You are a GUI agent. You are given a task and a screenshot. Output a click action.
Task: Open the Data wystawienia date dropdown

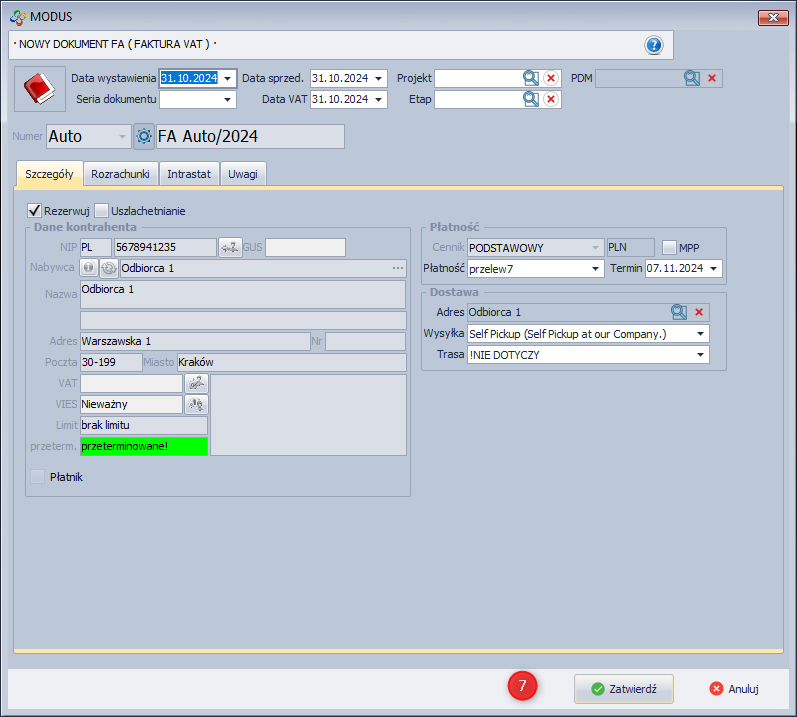pyautogui.click(x=229, y=78)
